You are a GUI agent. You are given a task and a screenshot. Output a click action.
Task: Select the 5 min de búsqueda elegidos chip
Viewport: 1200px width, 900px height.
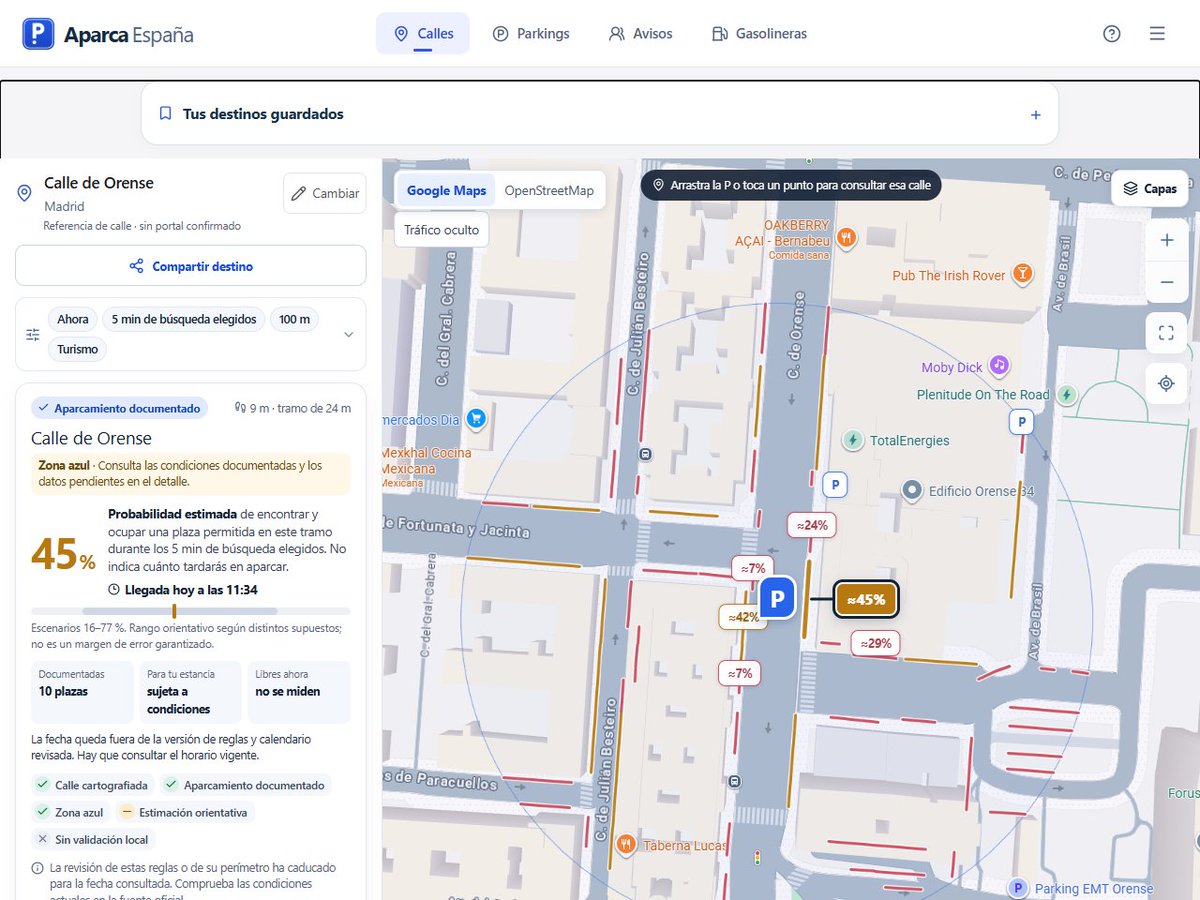(183, 320)
